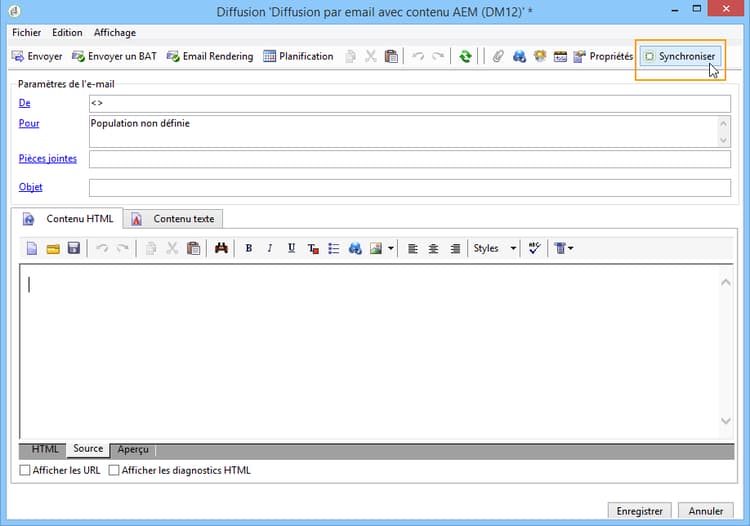Image resolution: width=750 pixels, height=526 pixels.
Task: Click the Enregistrer button
Action: point(640,511)
